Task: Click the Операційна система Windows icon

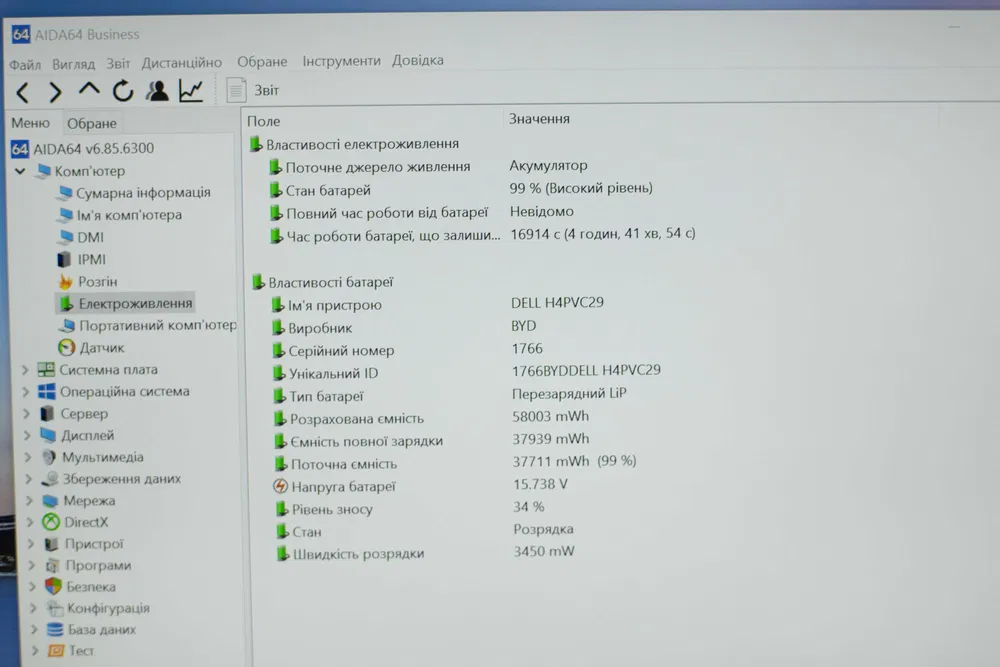Action: coord(47,392)
